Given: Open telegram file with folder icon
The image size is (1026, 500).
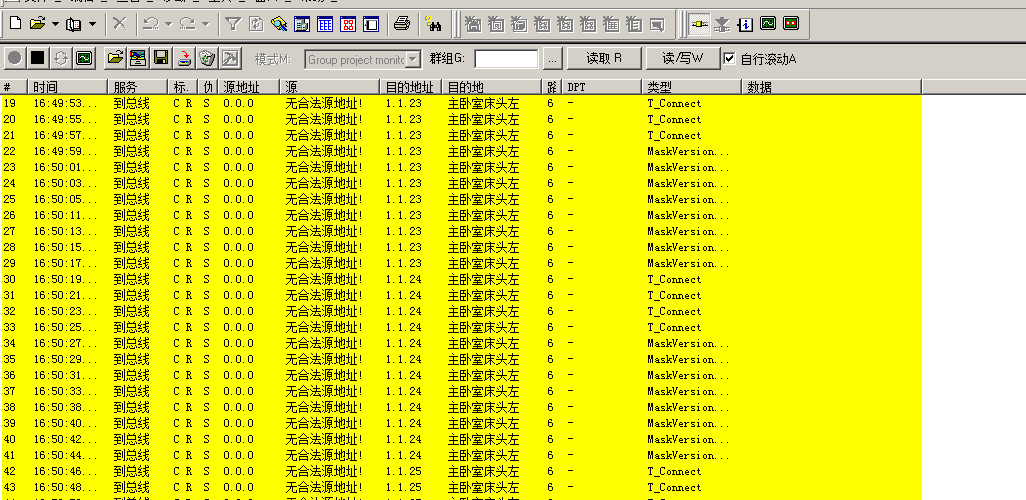Looking at the screenshot, I should (115, 59).
